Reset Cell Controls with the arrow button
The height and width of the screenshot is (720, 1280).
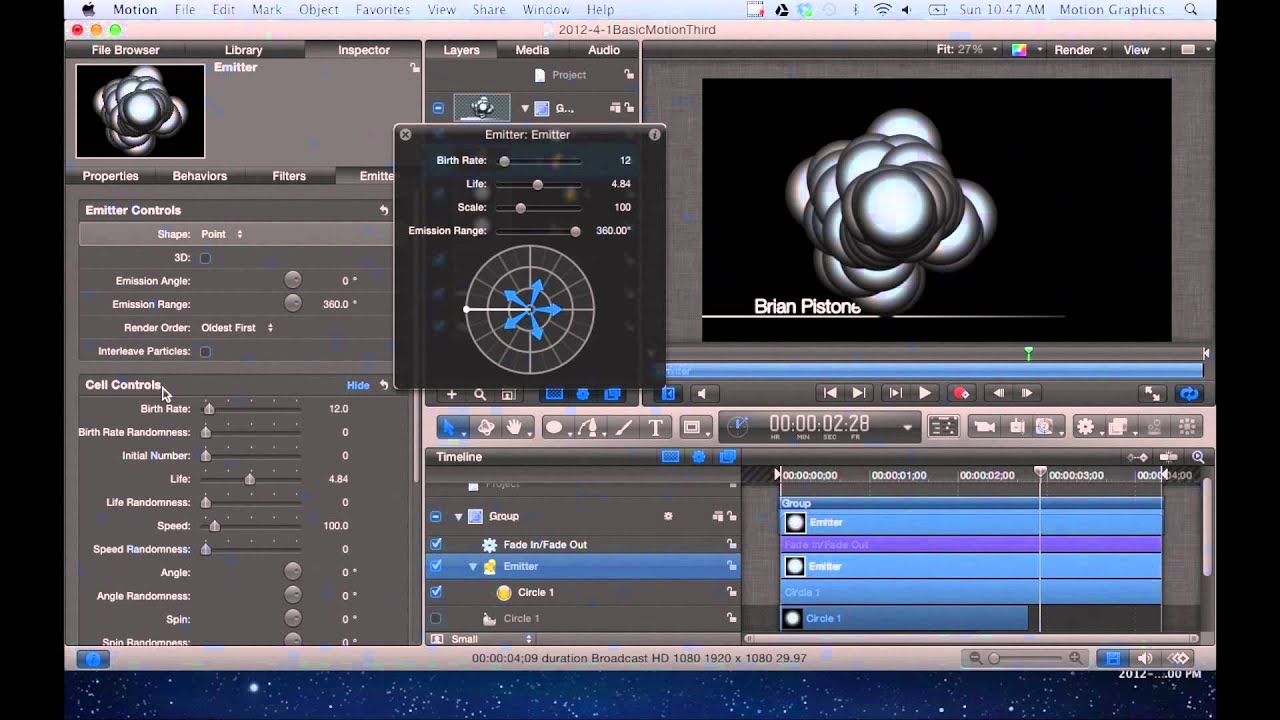384,385
